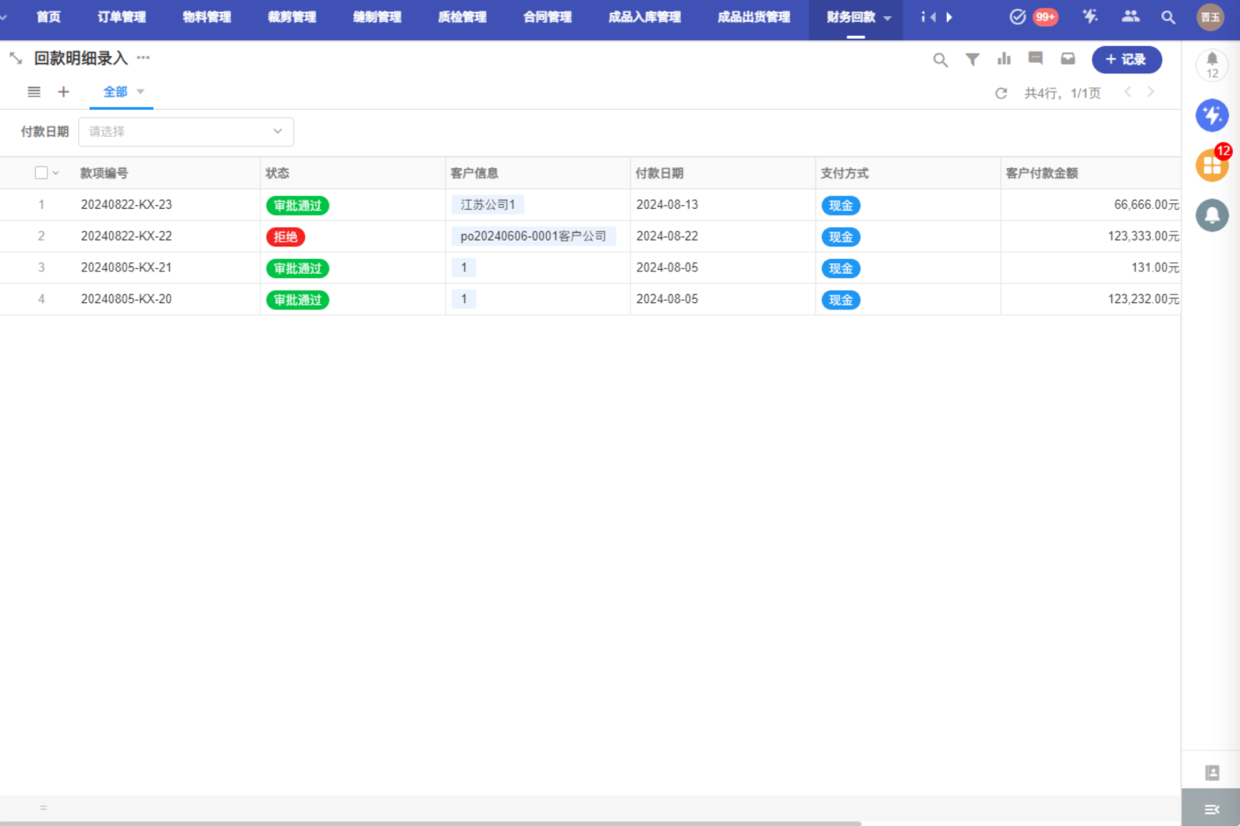Viewport: 1240px width, 826px height.
Task: Click the expand fullscreen arrows icon
Action: [x=16, y=59]
